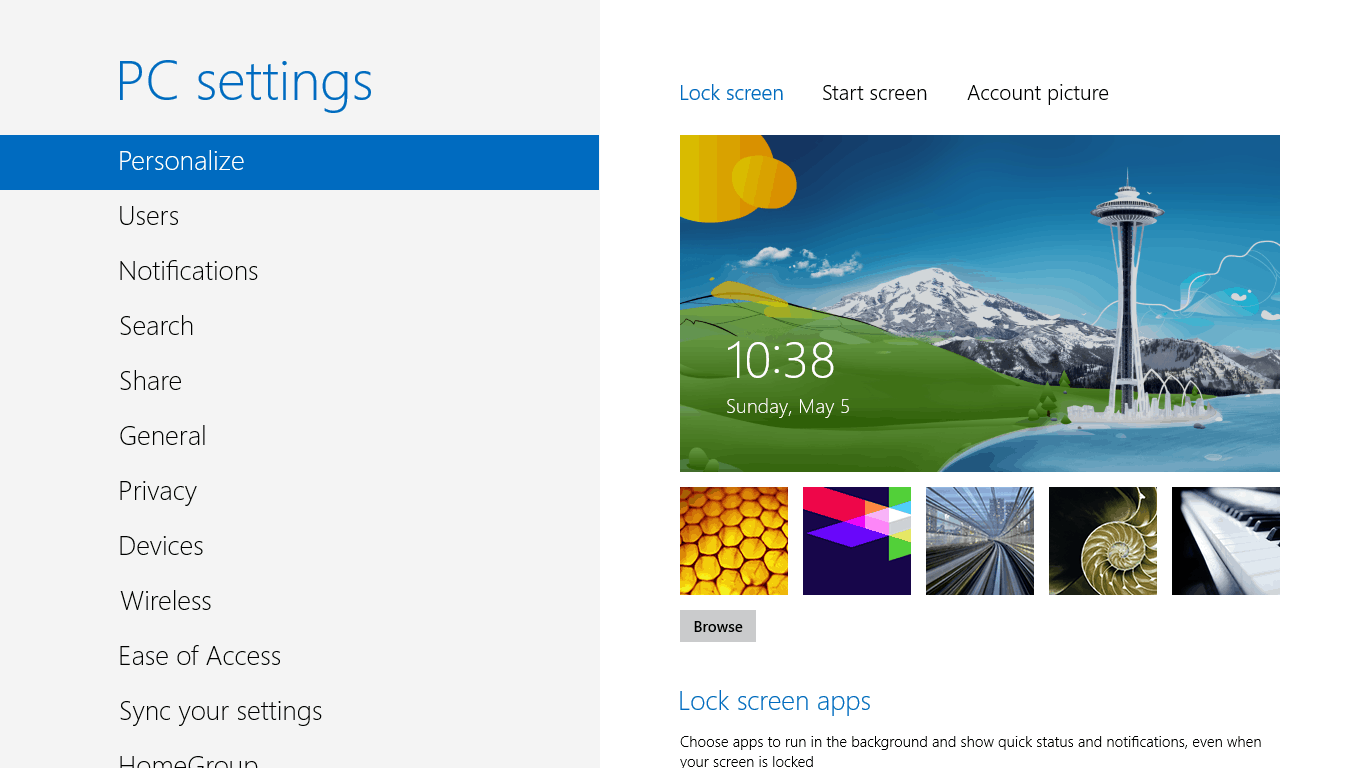Open the Ease of Access section
The height and width of the screenshot is (768, 1366).
[199, 655]
